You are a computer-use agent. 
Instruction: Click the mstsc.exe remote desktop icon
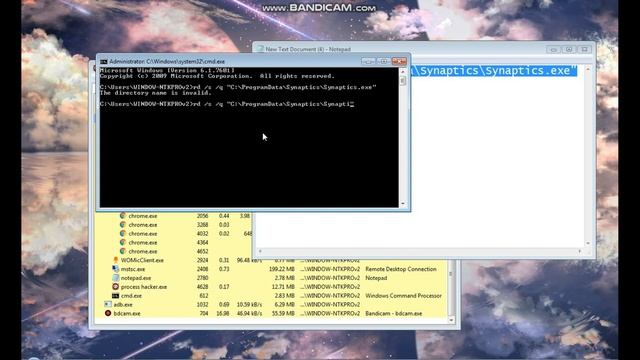pyautogui.click(x=116, y=269)
